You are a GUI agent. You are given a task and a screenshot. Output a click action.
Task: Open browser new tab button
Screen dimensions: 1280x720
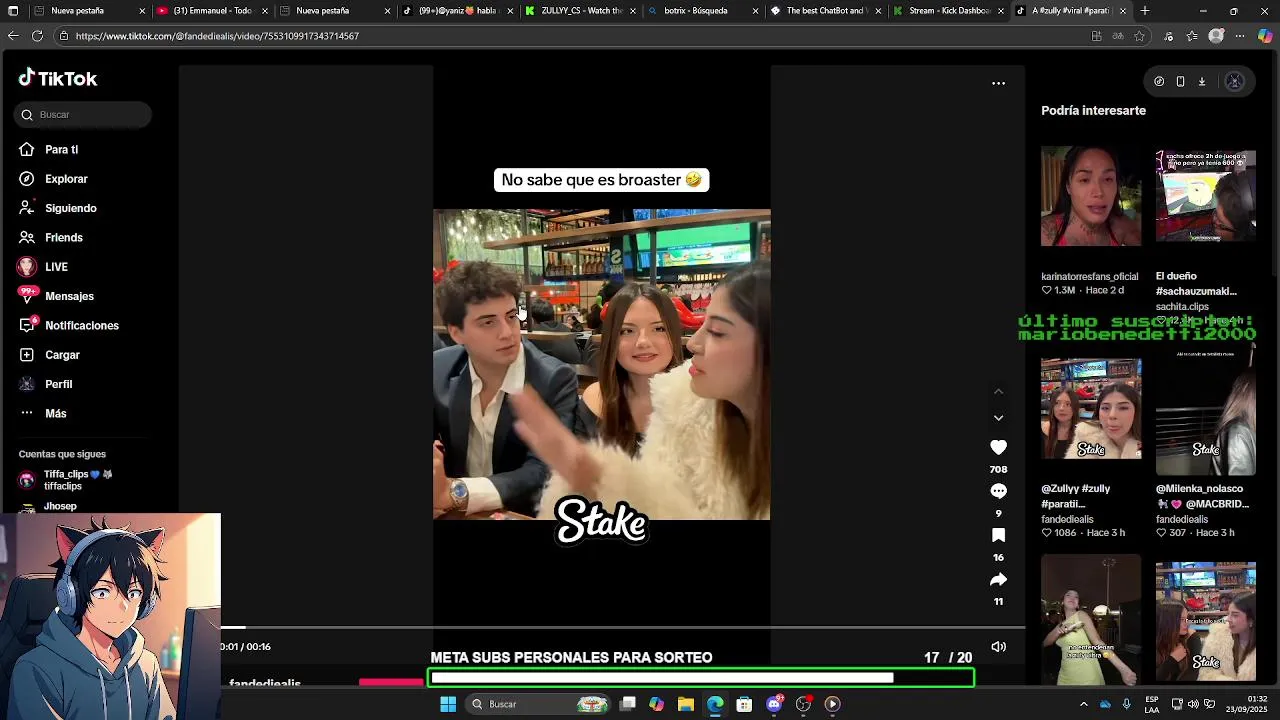point(1145,11)
